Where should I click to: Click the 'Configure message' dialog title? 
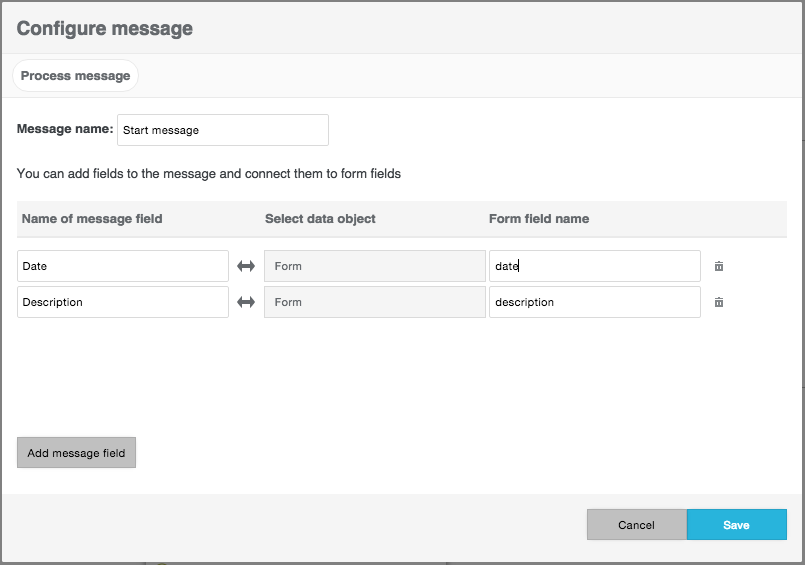[x=105, y=28]
